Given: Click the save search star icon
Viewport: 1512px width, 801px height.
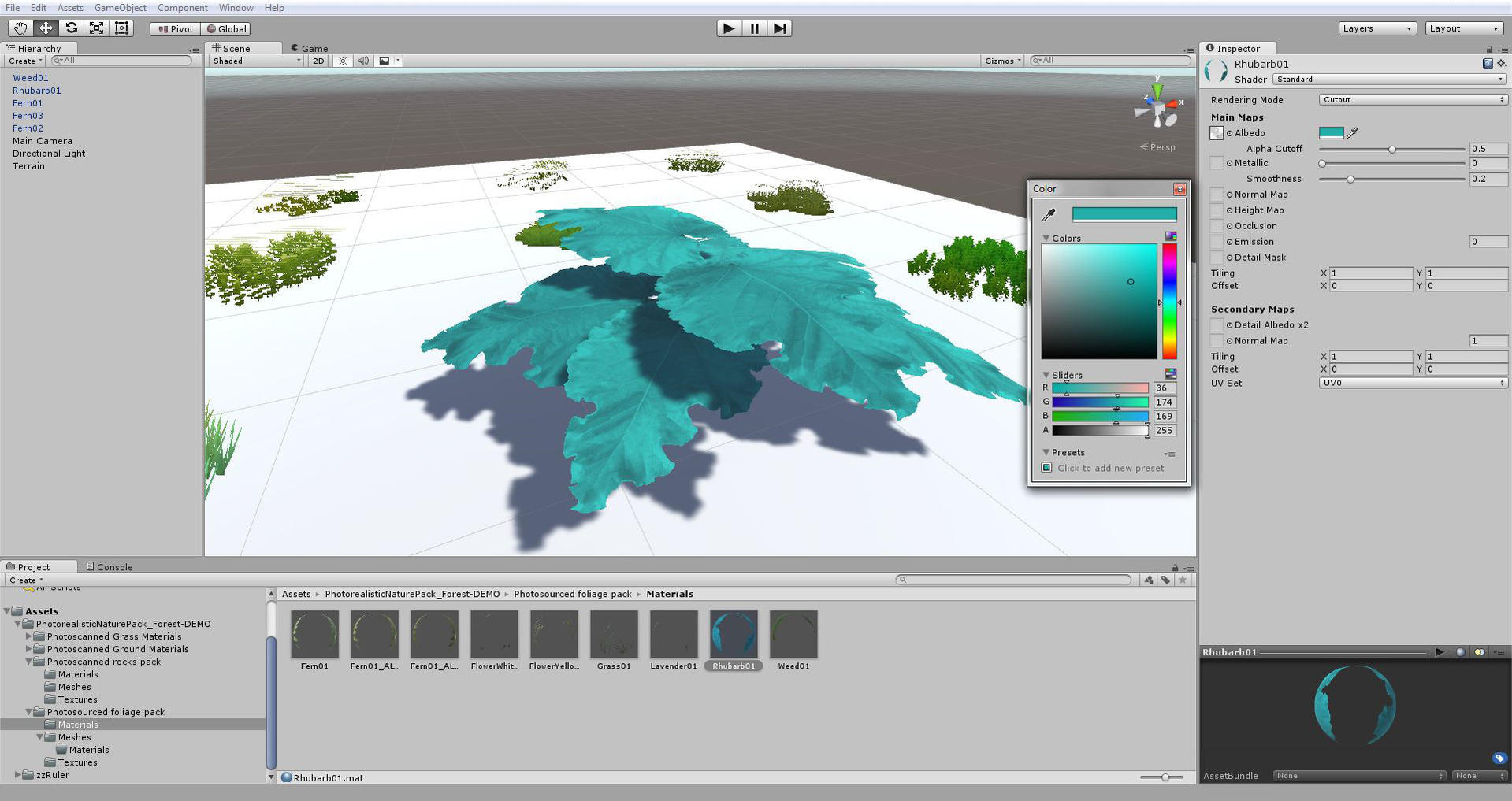Looking at the screenshot, I should point(1182,580).
